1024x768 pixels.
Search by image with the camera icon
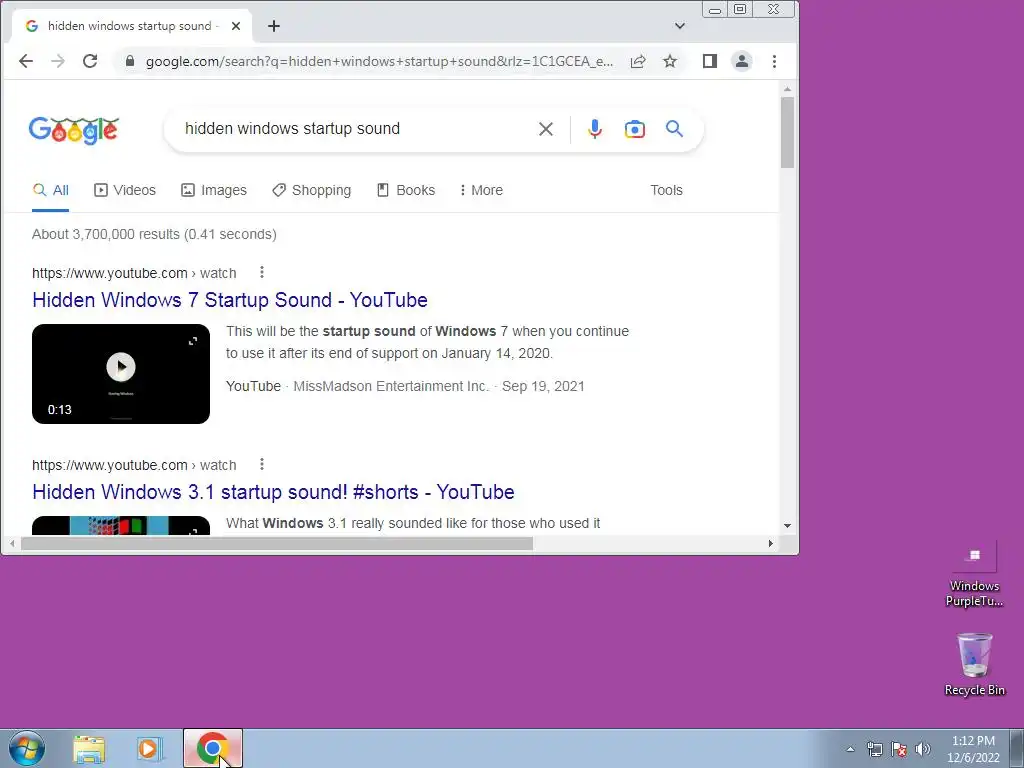635,129
